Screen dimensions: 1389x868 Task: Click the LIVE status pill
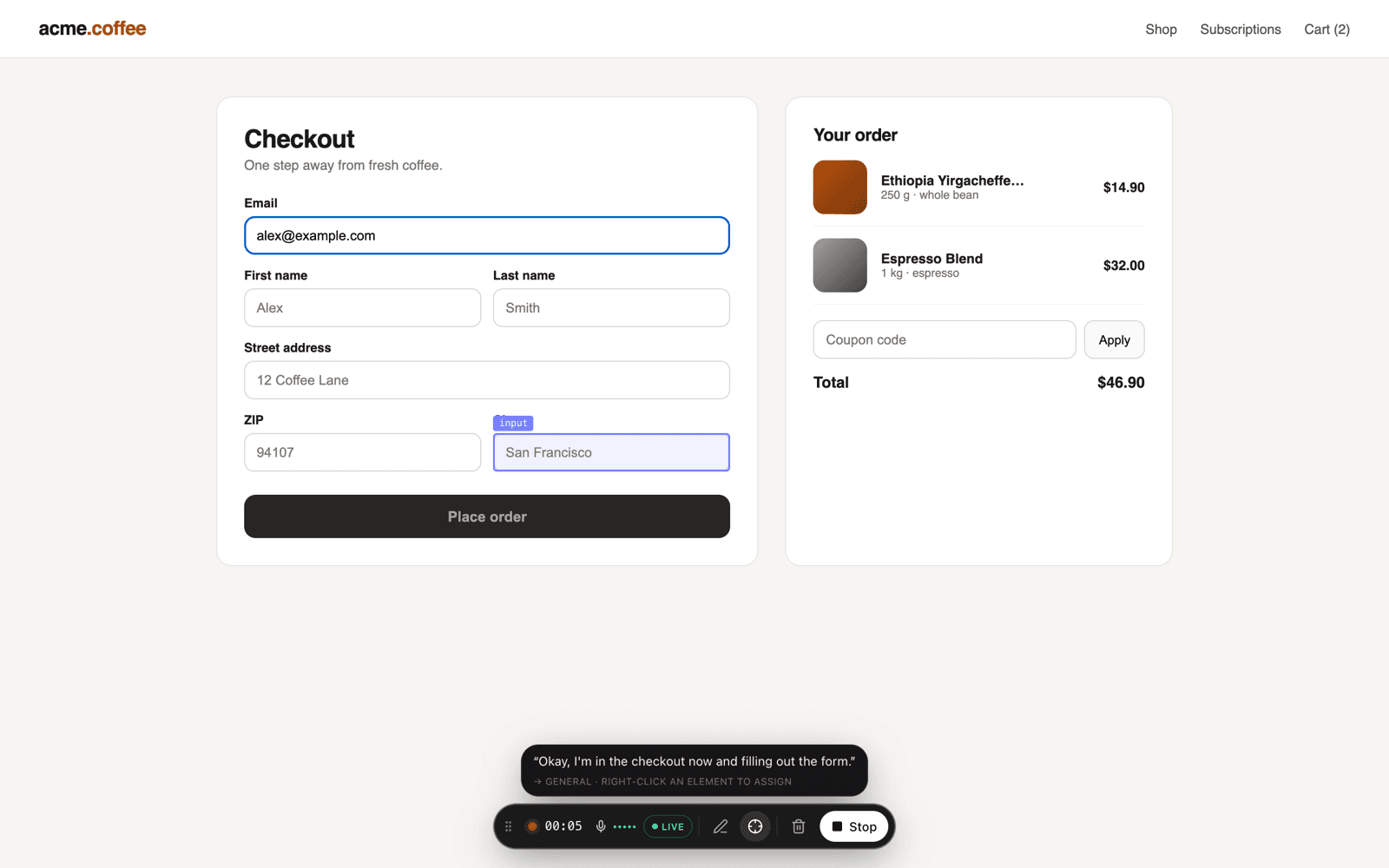[x=668, y=826]
